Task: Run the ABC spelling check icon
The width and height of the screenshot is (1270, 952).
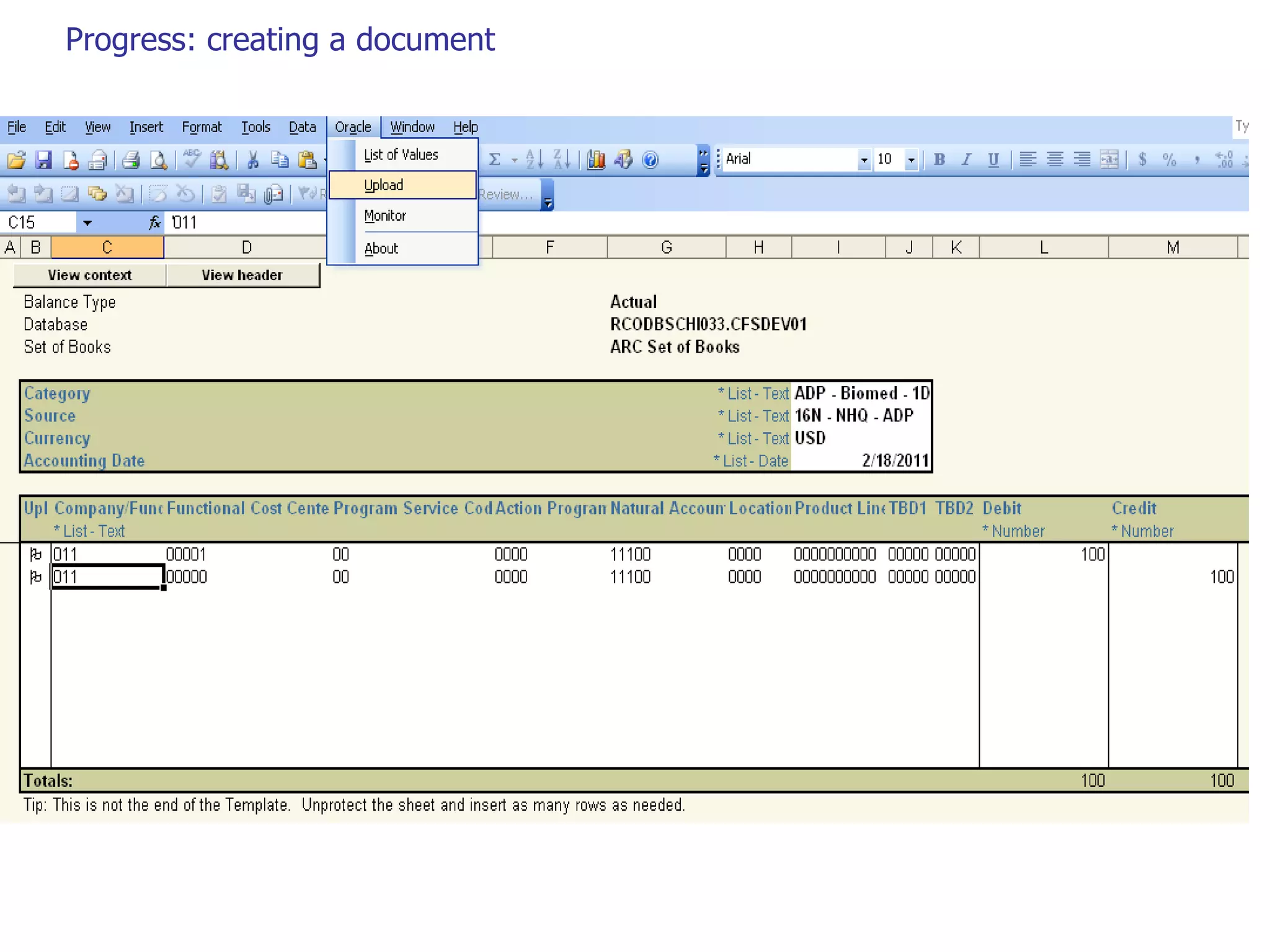Action: pos(192,159)
